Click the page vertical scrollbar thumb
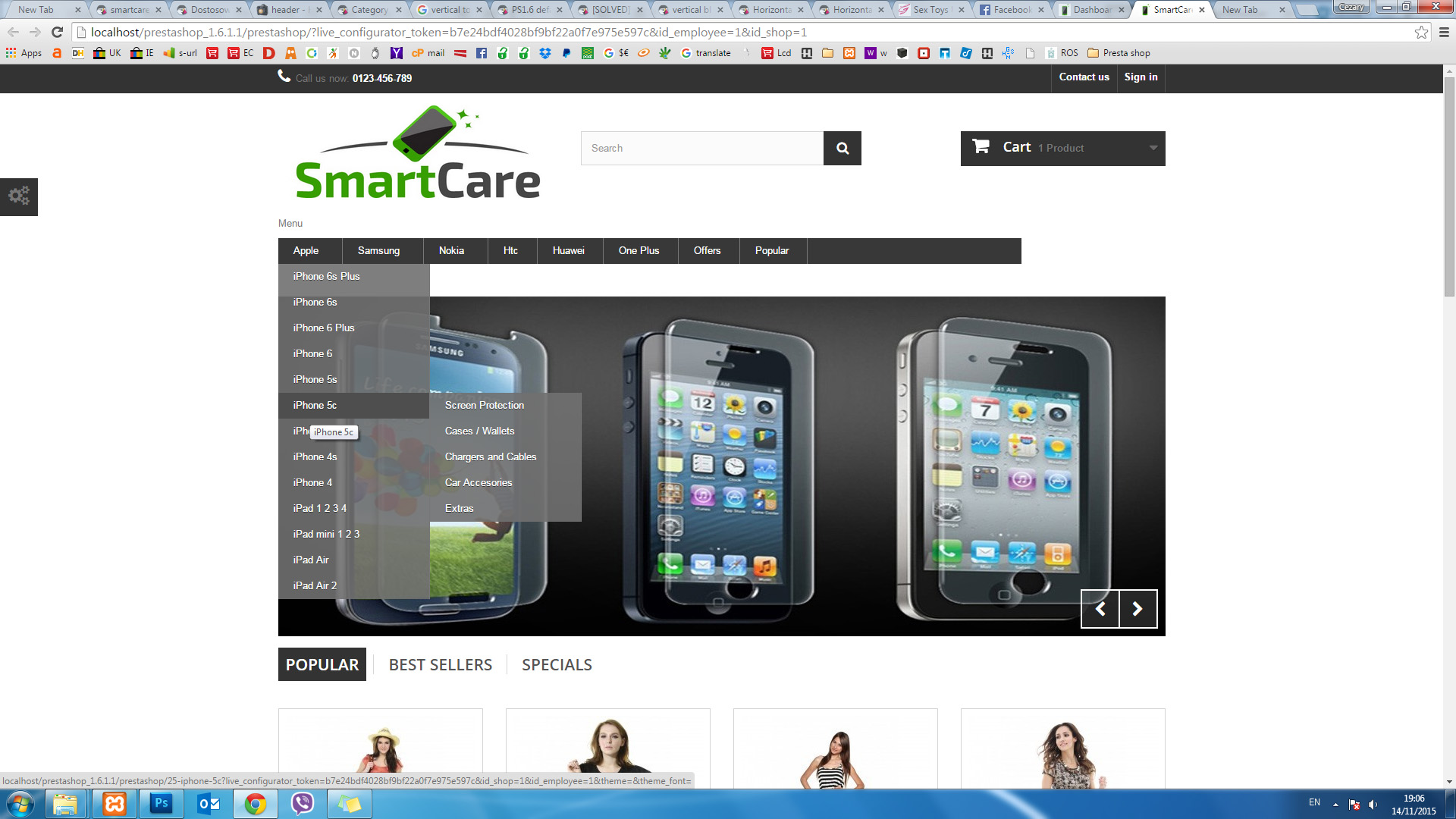Image resolution: width=1456 pixels, height=819 pixels. click(1449, 186)
